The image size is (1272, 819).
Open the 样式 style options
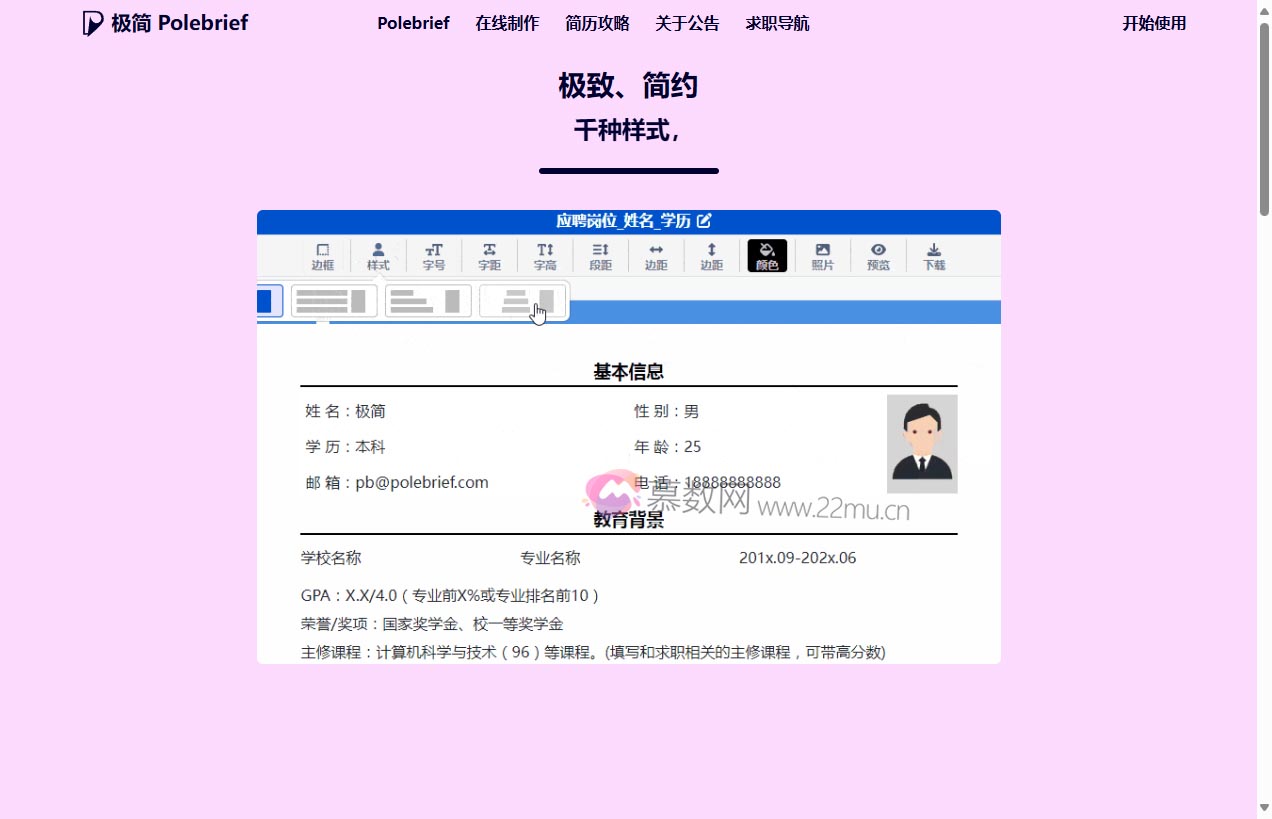click(378, 255)
